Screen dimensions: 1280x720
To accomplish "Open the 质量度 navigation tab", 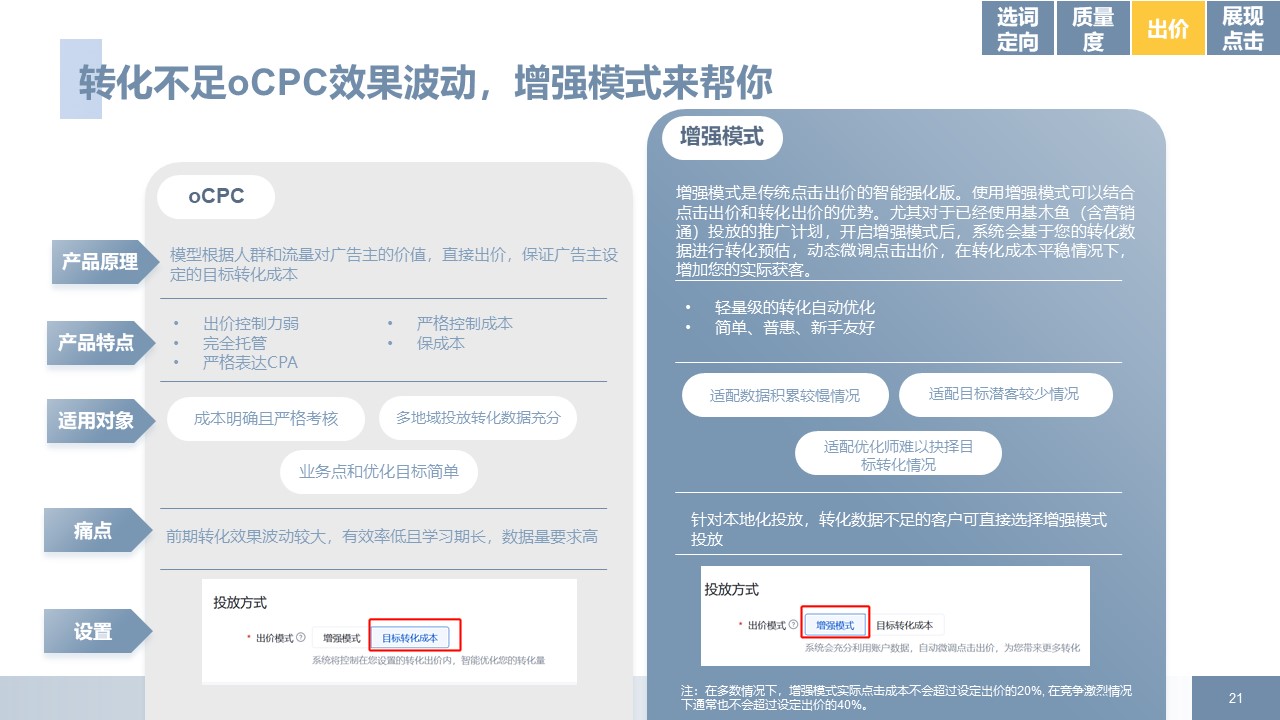I will click(x=1093, y=29).
